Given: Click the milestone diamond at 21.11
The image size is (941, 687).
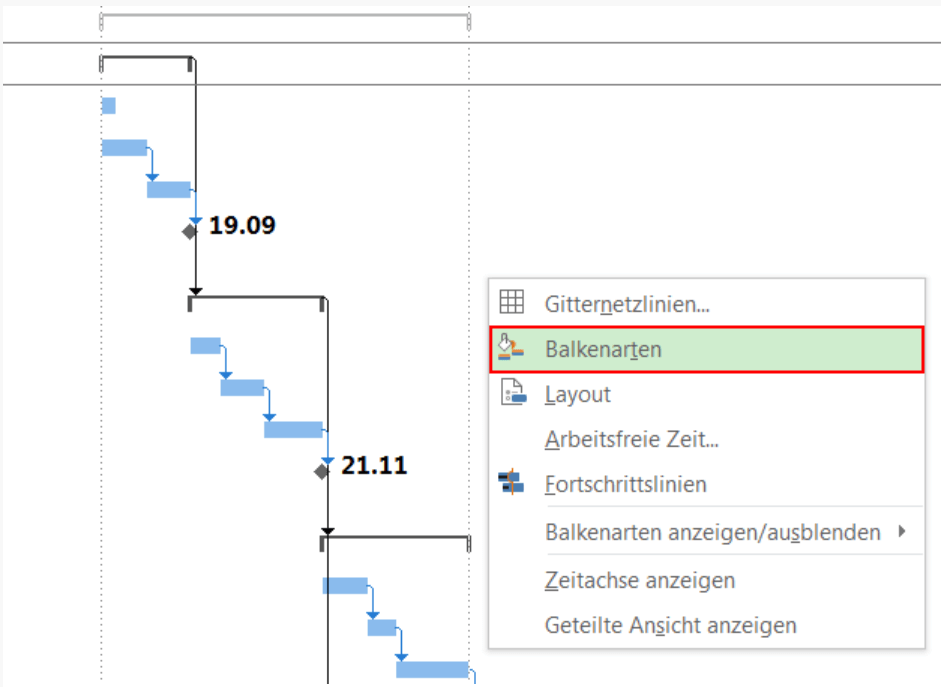Looking at the screenshot, I should click(x=321, y=471).
